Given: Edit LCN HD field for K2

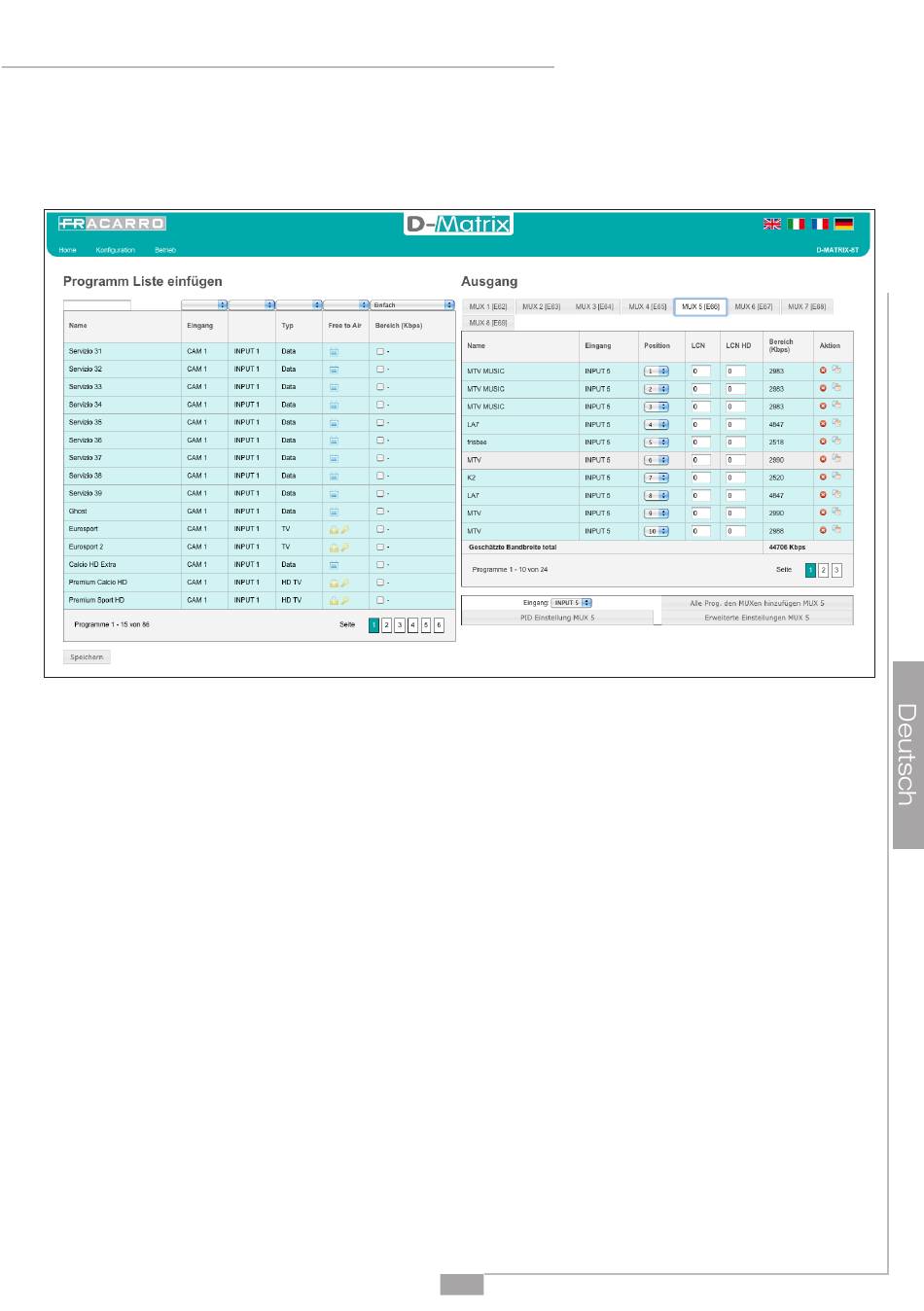Looking at the screenshot, I should [735, 478].
